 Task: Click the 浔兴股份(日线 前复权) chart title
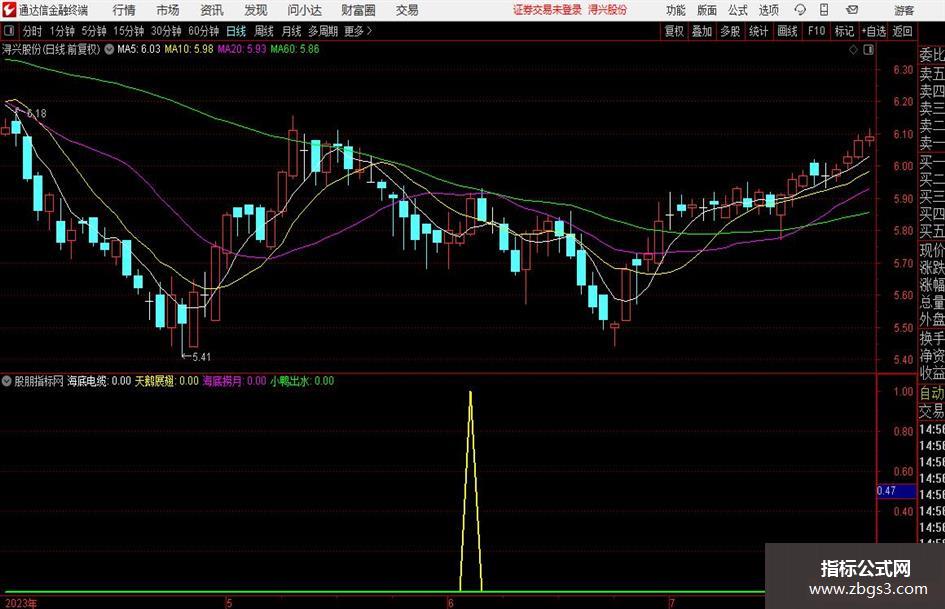coord(51,49)
